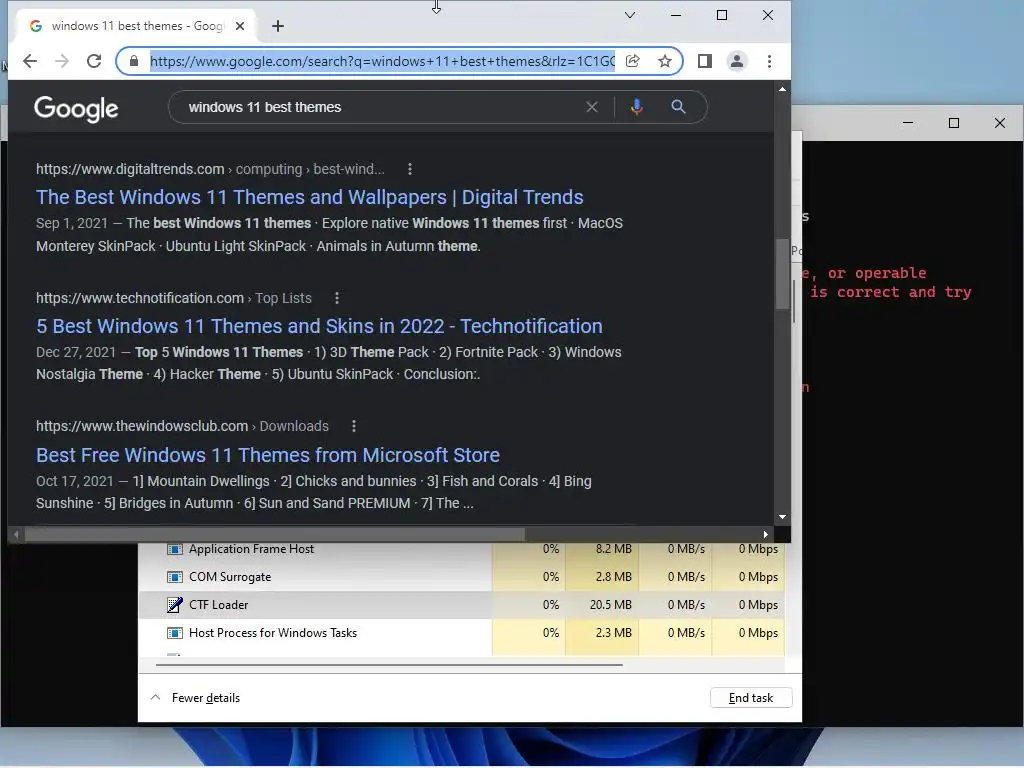Open options menu for digitaltrends result
This screenshot has width=1024, height=768.
point(409,169)
